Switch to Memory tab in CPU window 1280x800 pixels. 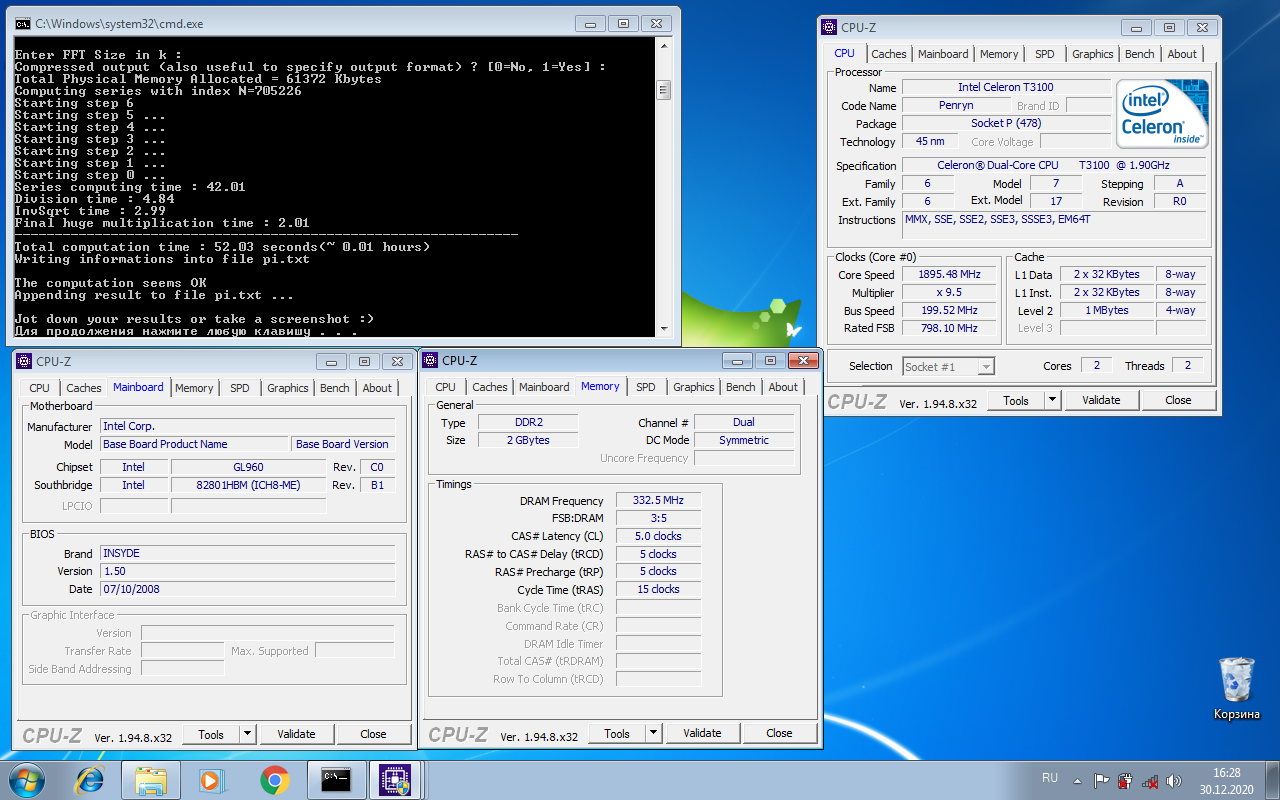click(999, 54)
